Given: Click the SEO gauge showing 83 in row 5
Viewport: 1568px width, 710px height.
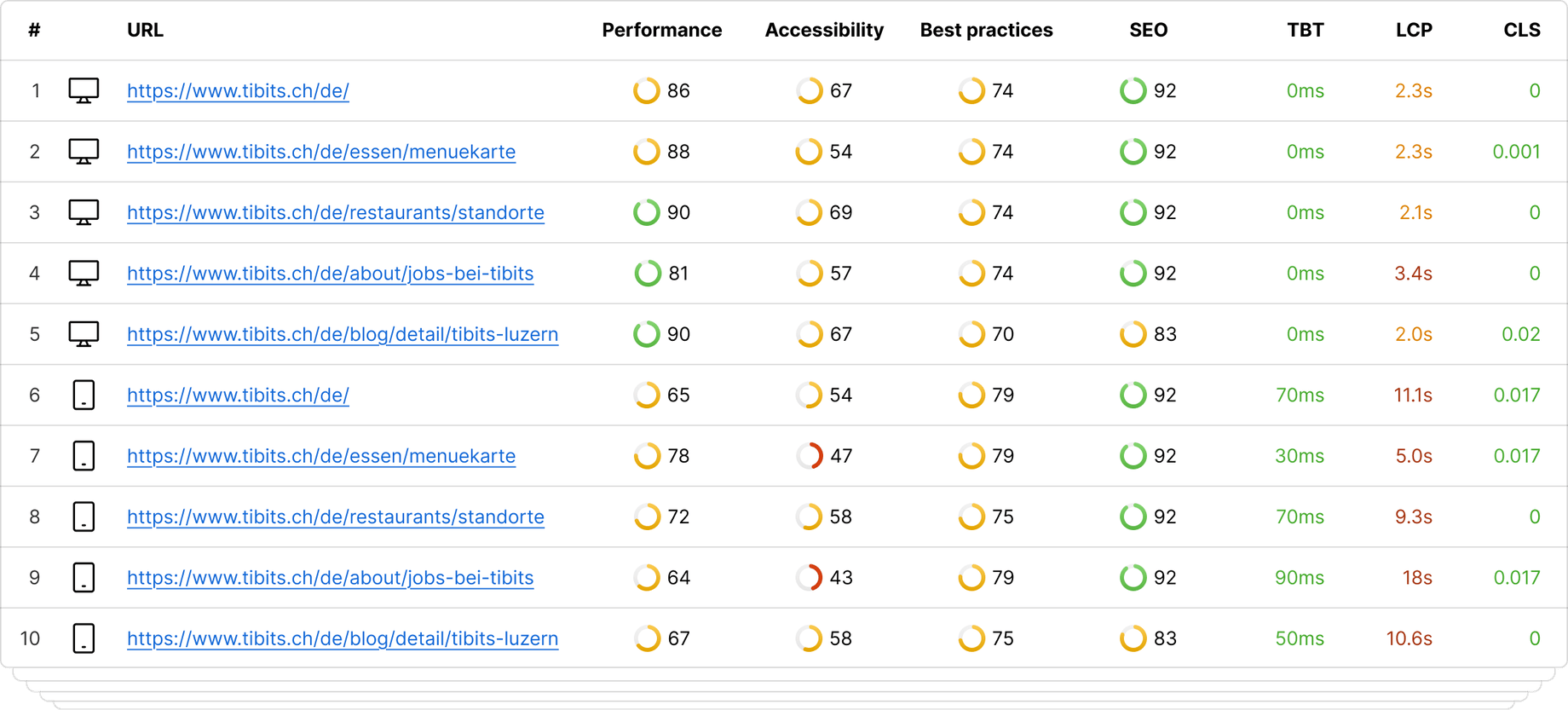Looking at the screenshot, I should pos(1133,334).
